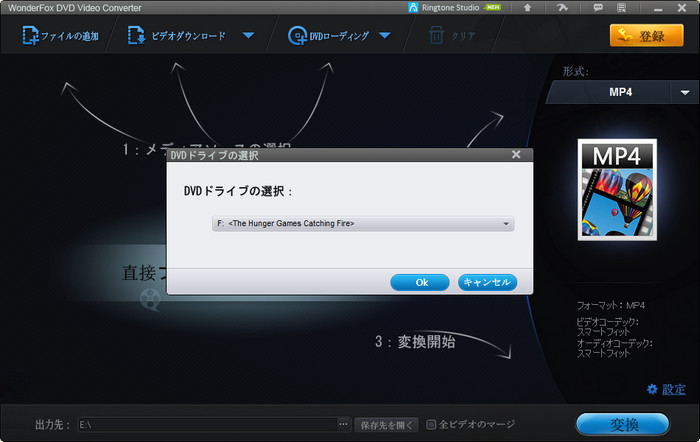Click the large MP4 format thumbnail

(x=617, y=189)
